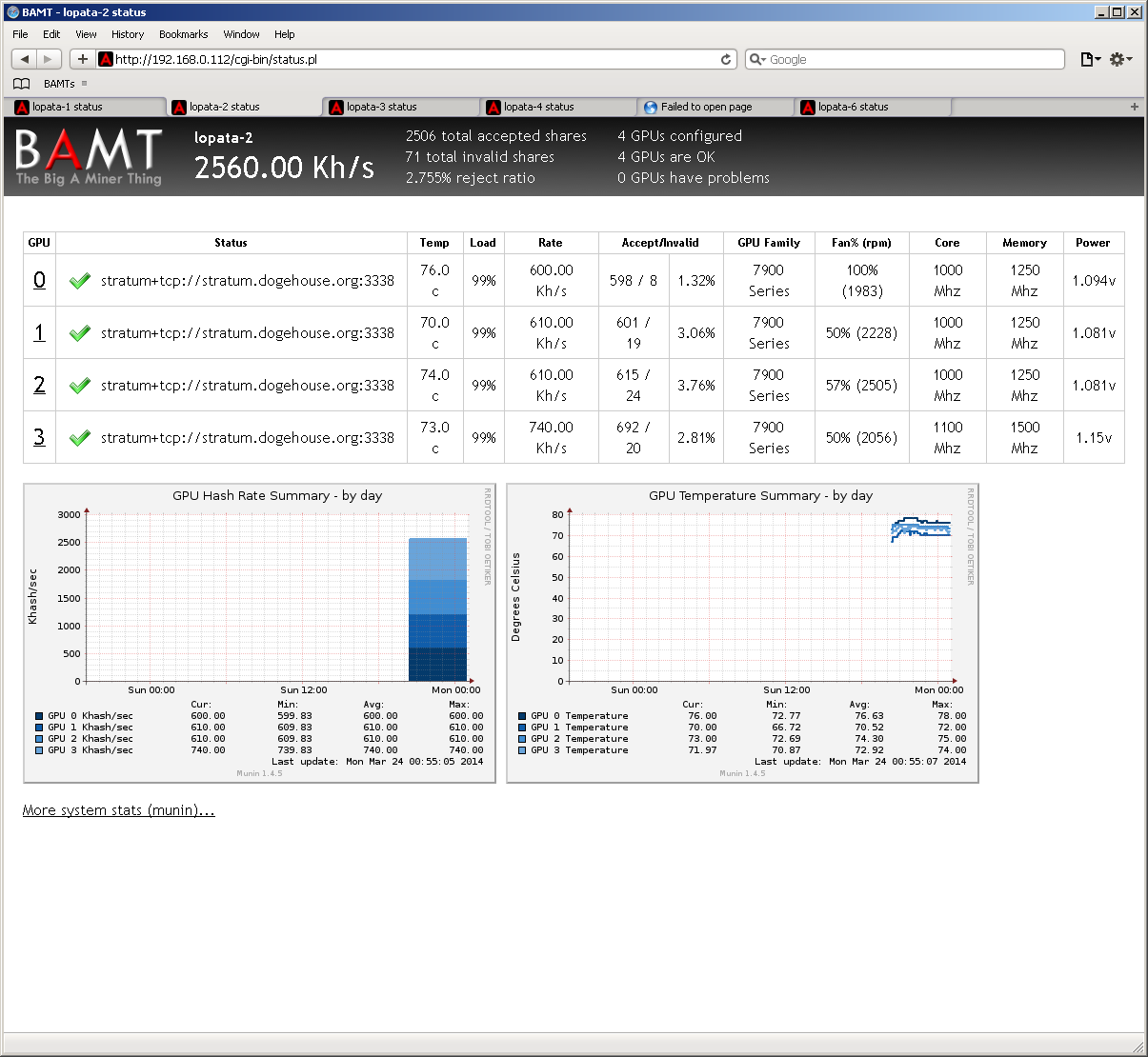Viewport: 1148px width, 1057px height.
Task: Click the GPU 1 link
Action: coord(39,332)
